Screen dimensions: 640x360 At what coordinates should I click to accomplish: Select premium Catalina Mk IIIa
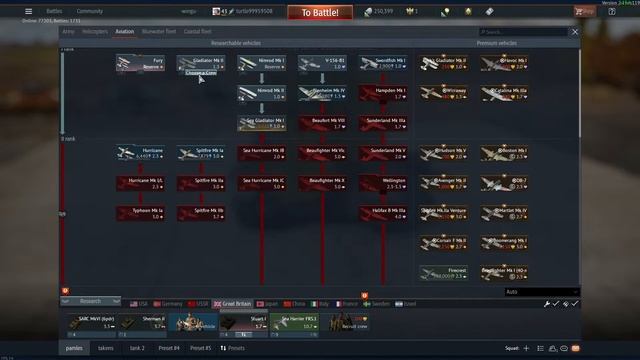(504, 93)
